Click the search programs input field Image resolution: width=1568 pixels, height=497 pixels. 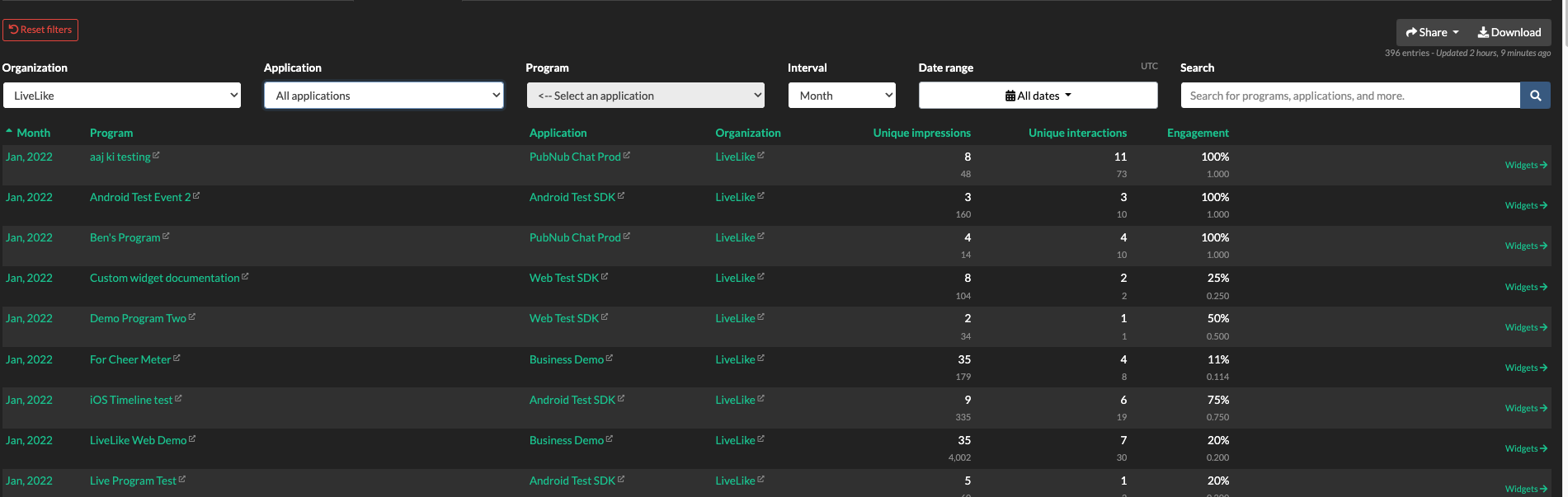[x=1350, y=96]
